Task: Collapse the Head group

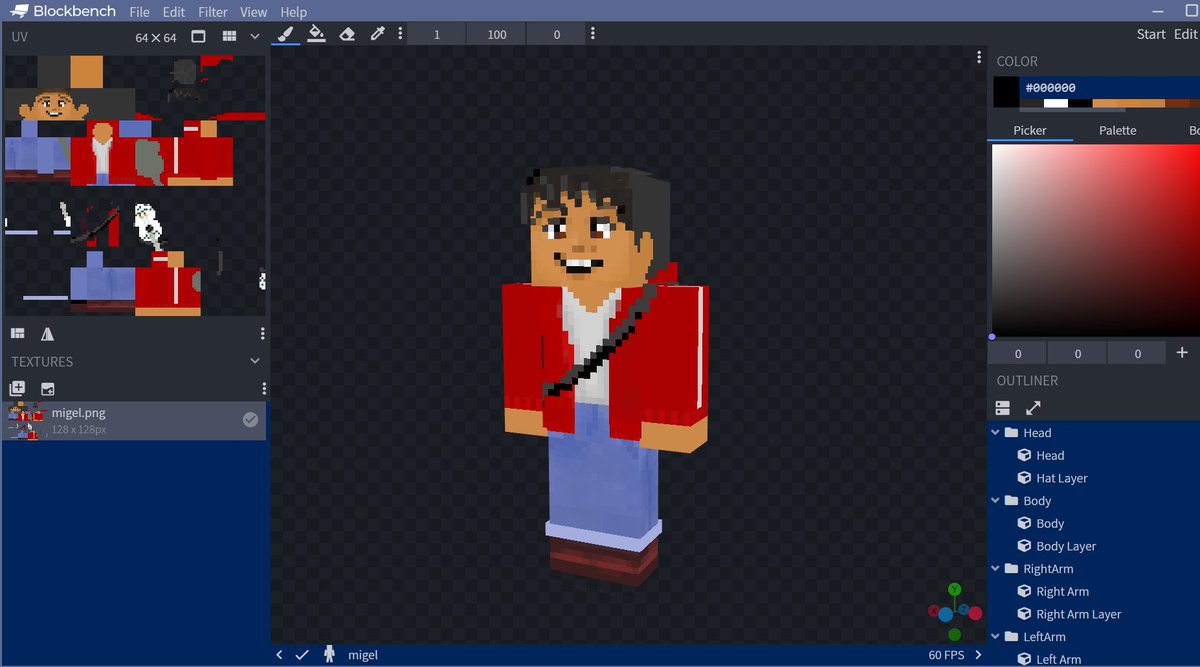Action: [x=996, y=432]
